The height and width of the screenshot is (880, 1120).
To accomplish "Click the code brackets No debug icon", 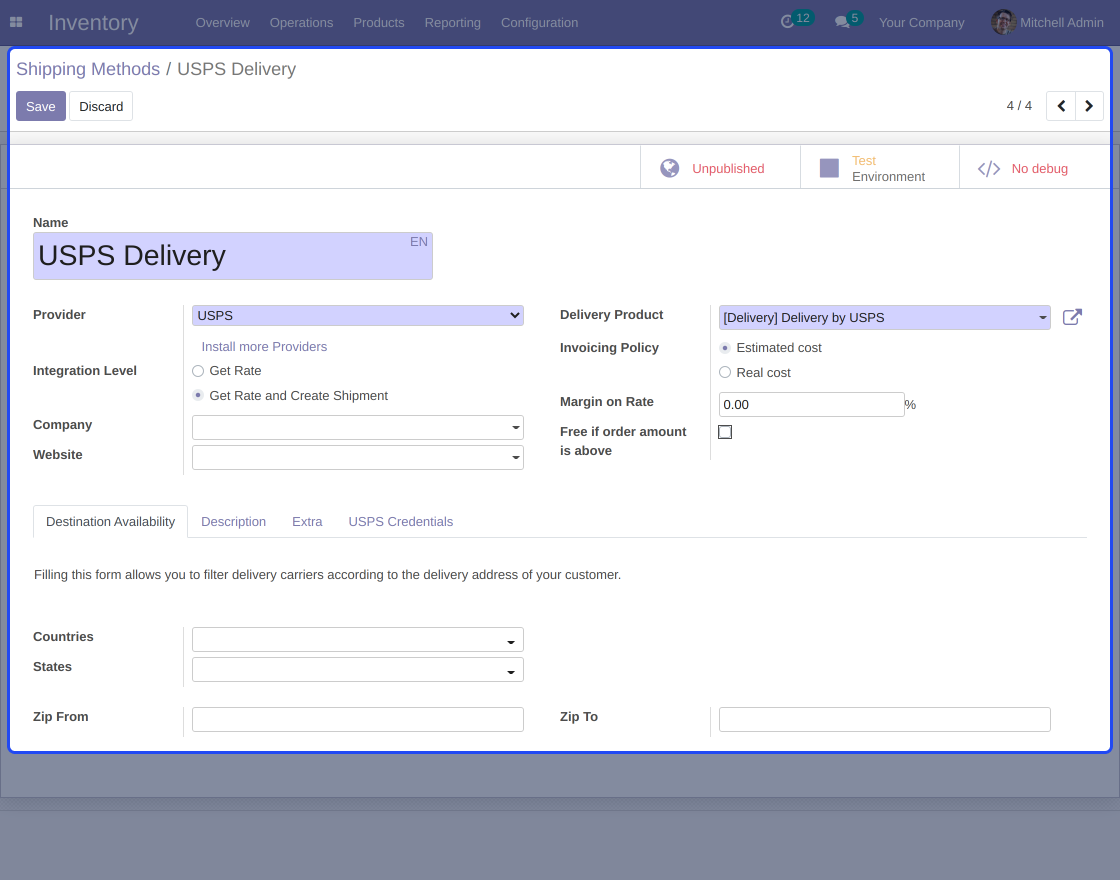I will click(x=989, y=169).
